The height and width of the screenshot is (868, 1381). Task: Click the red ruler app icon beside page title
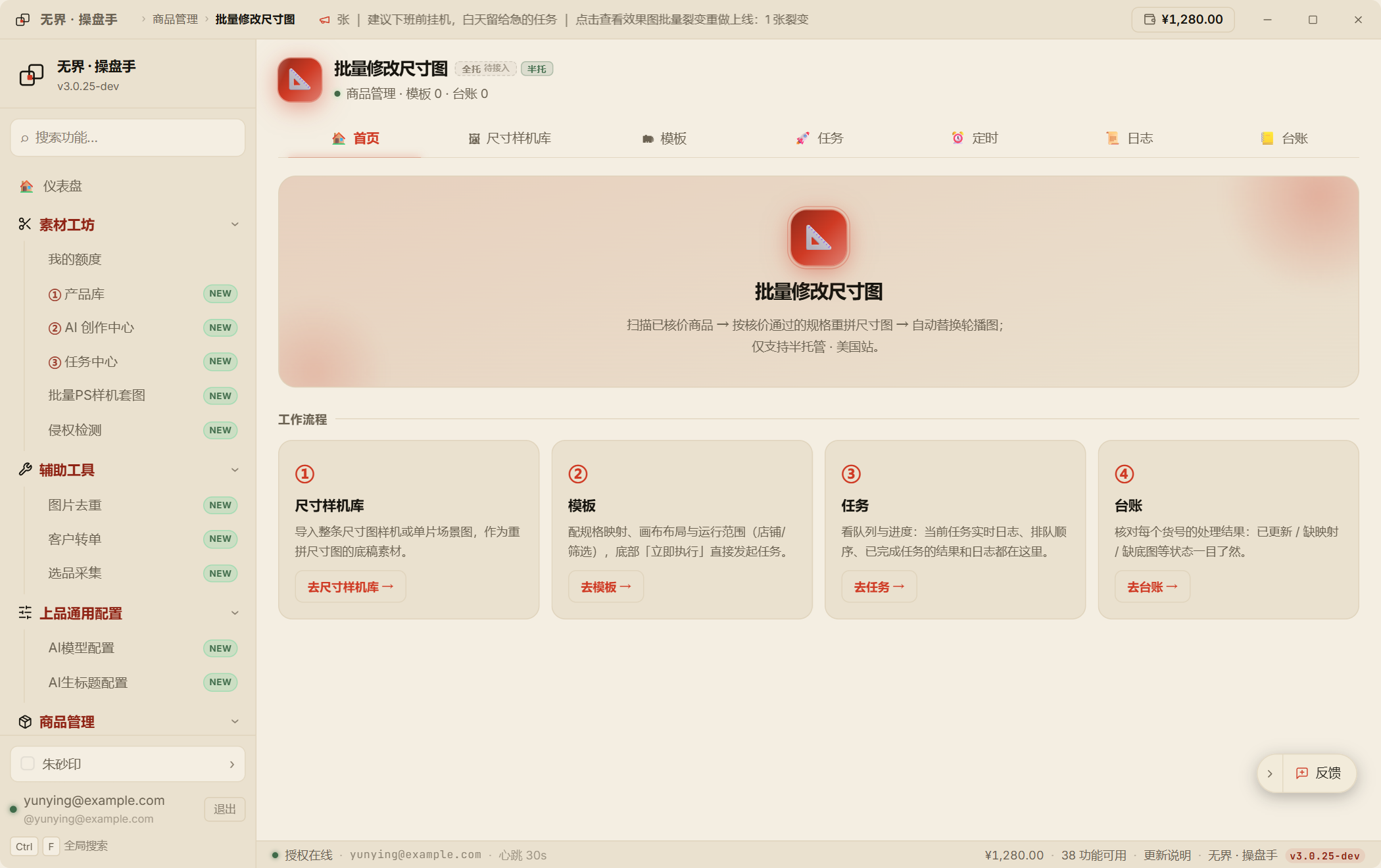(300, 80)
